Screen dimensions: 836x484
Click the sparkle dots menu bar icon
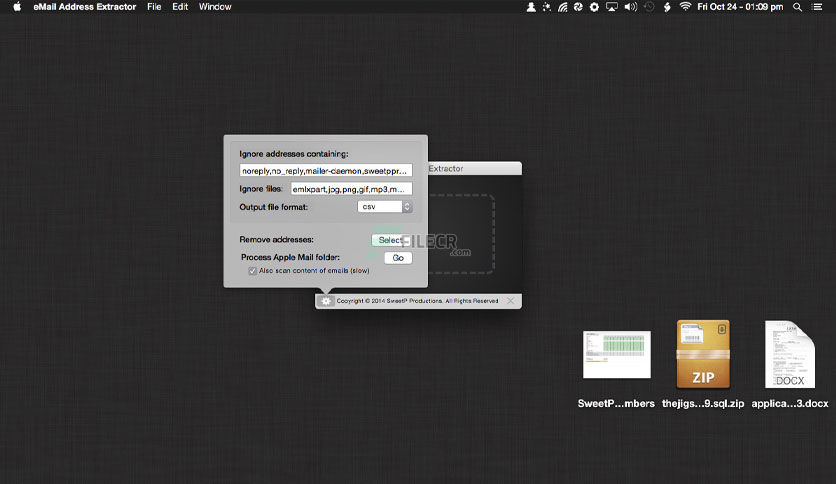546,7
